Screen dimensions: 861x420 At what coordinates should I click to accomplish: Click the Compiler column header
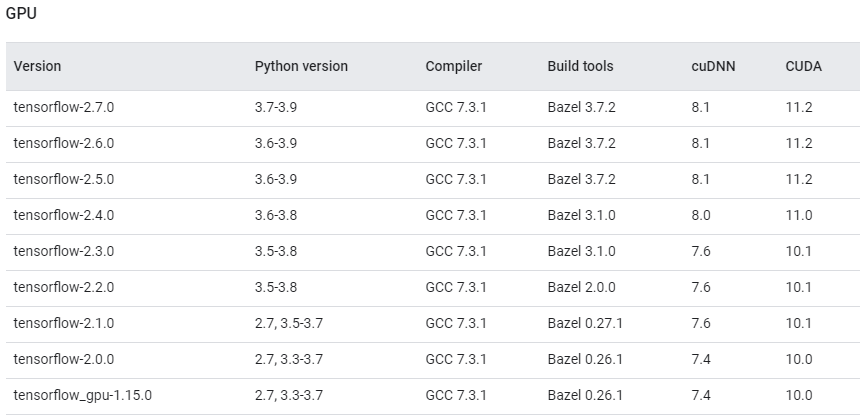pos(454,66)
